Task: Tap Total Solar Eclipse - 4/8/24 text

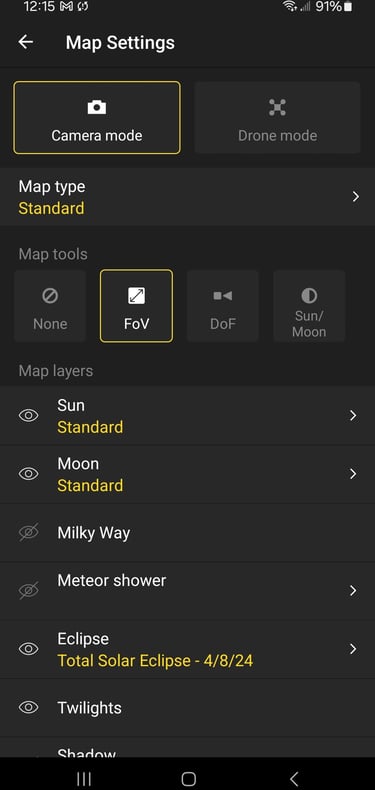Action: click(x=155, y=661)
